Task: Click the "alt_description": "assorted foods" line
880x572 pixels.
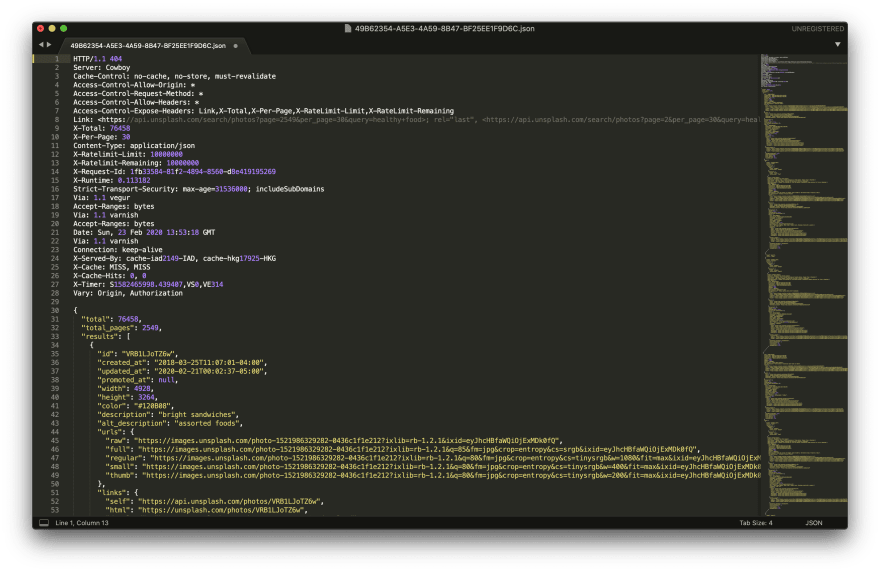Action: [x=171, y=424]
